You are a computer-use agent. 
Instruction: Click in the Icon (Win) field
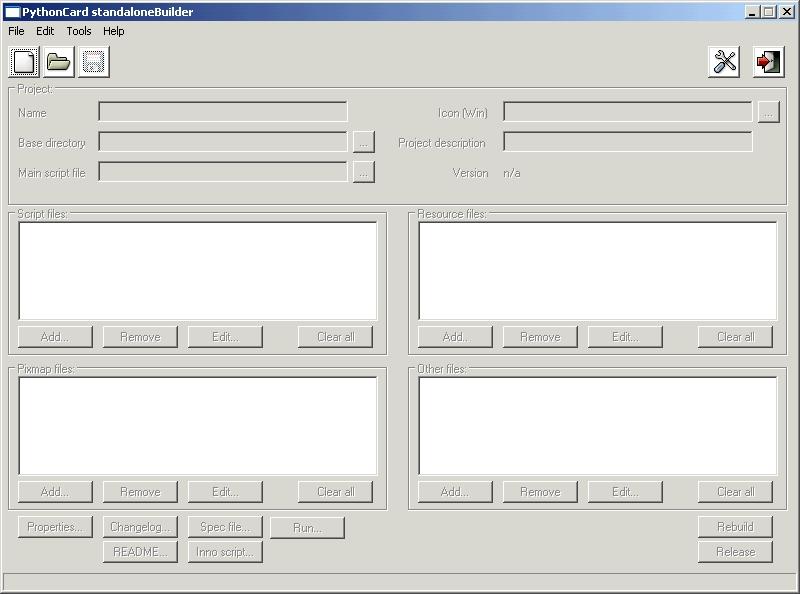pos(628,112)
